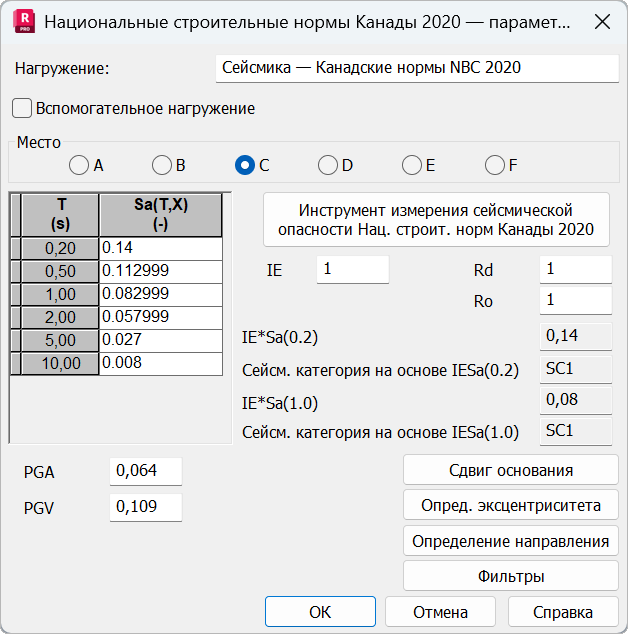Click the PGA input field
The width and height of the screenshot is (628, 634).
pyautogui.click(x=146, y=471)
